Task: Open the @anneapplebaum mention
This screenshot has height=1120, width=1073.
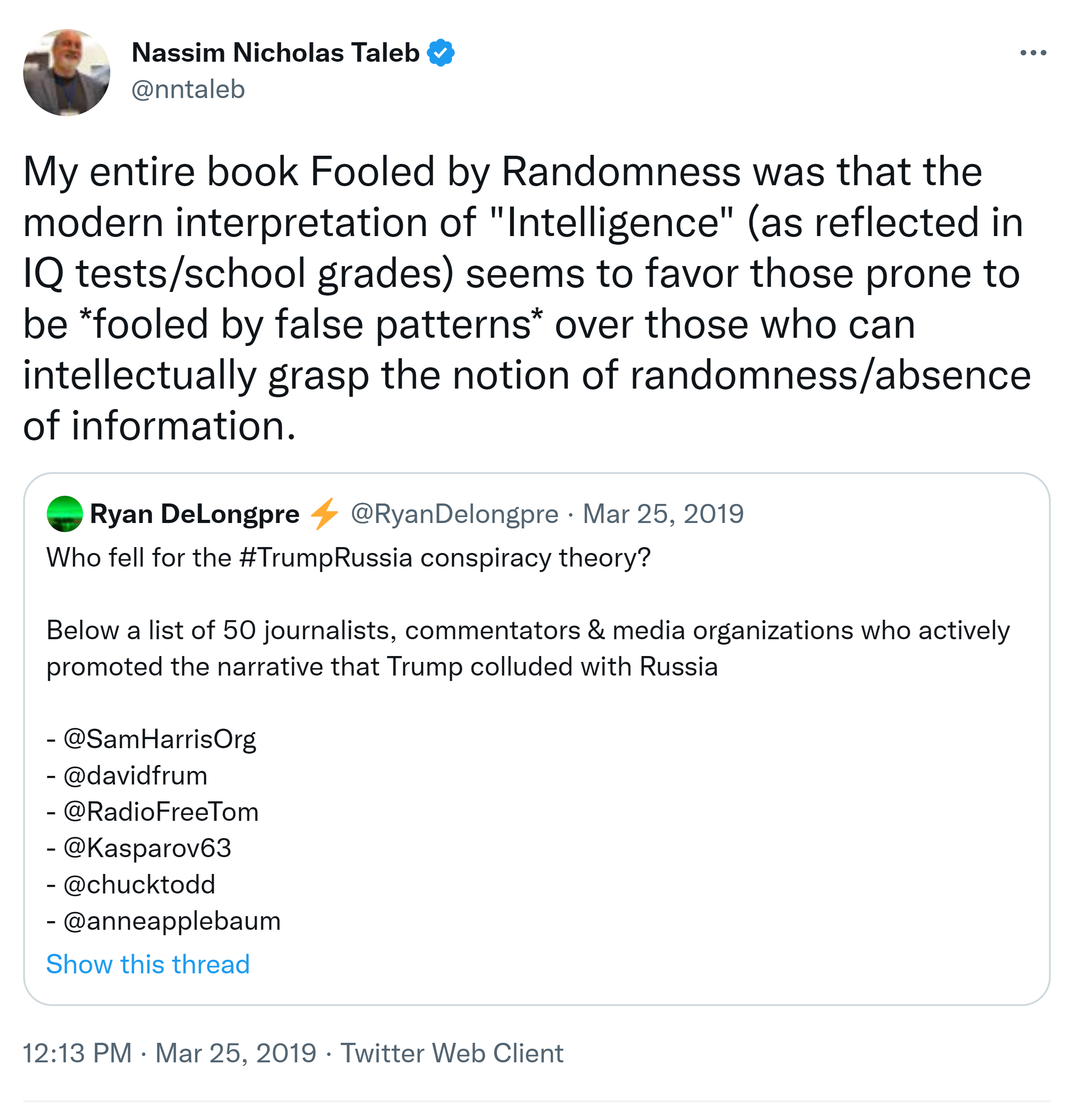Action: coord(172,921)
